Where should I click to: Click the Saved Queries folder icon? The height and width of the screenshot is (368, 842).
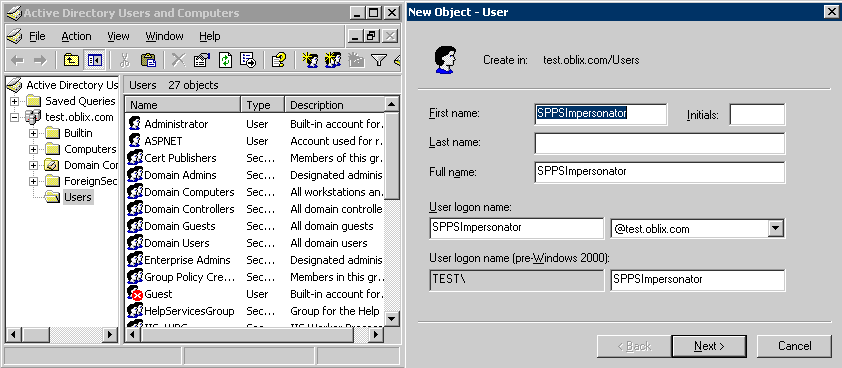(x=33, y=101)
